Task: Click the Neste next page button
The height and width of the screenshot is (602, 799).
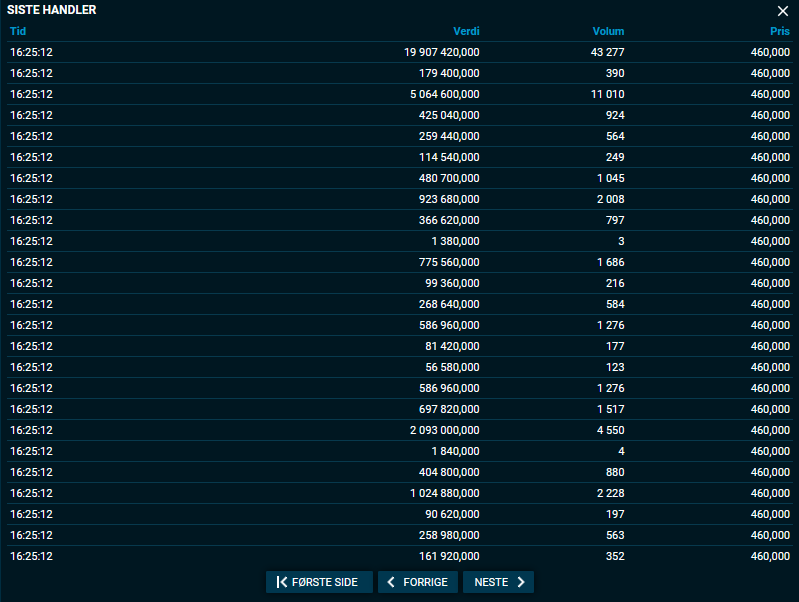Action: coord(498,582)
